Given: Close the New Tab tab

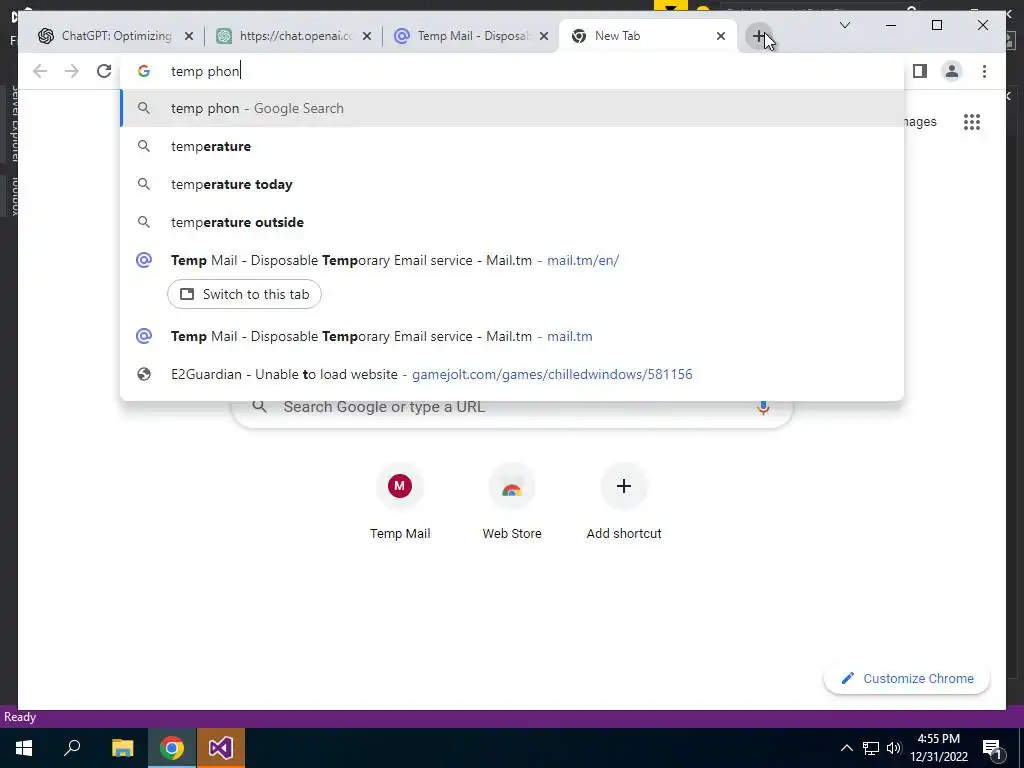Looking at the screenshot, I should pos(720,37).
